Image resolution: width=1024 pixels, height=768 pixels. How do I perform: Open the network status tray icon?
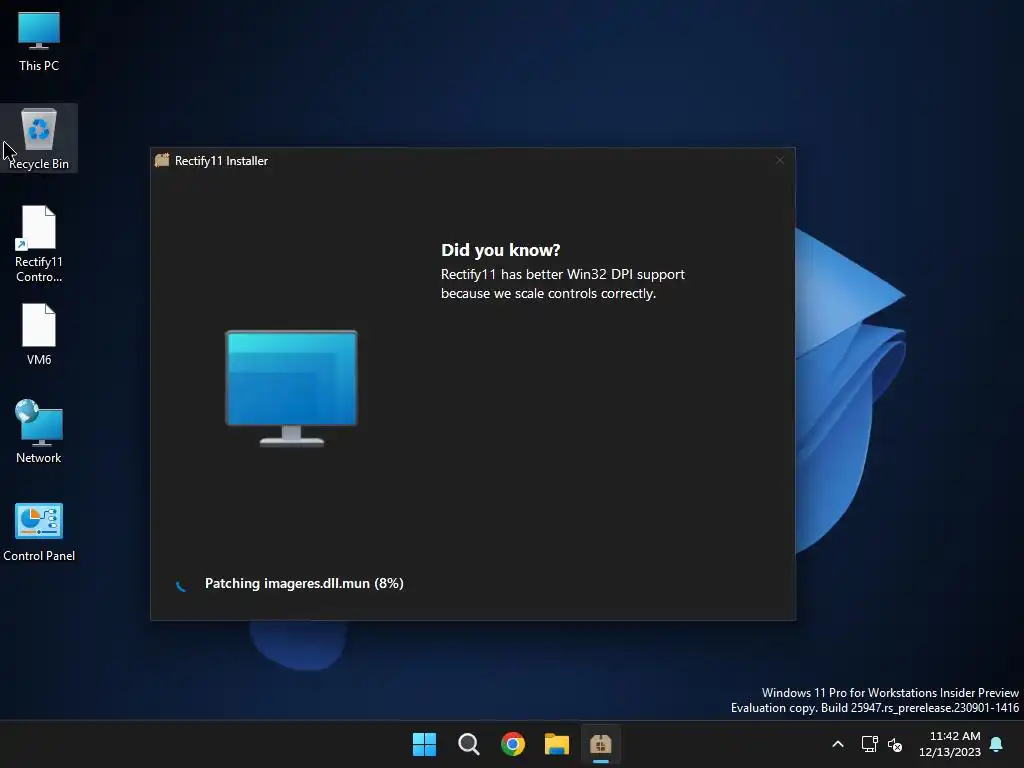[x=869, y=744]
